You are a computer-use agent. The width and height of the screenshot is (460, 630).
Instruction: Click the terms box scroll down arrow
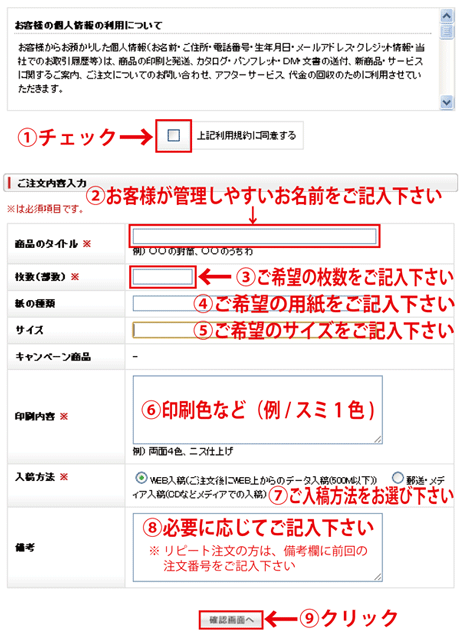[x=447, y=102]
